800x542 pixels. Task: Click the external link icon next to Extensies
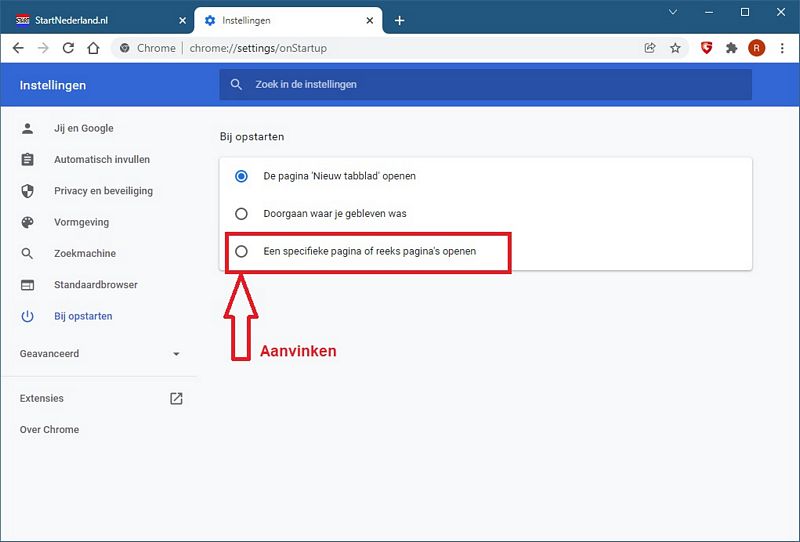pyautogui.click(x=176, y=398)
